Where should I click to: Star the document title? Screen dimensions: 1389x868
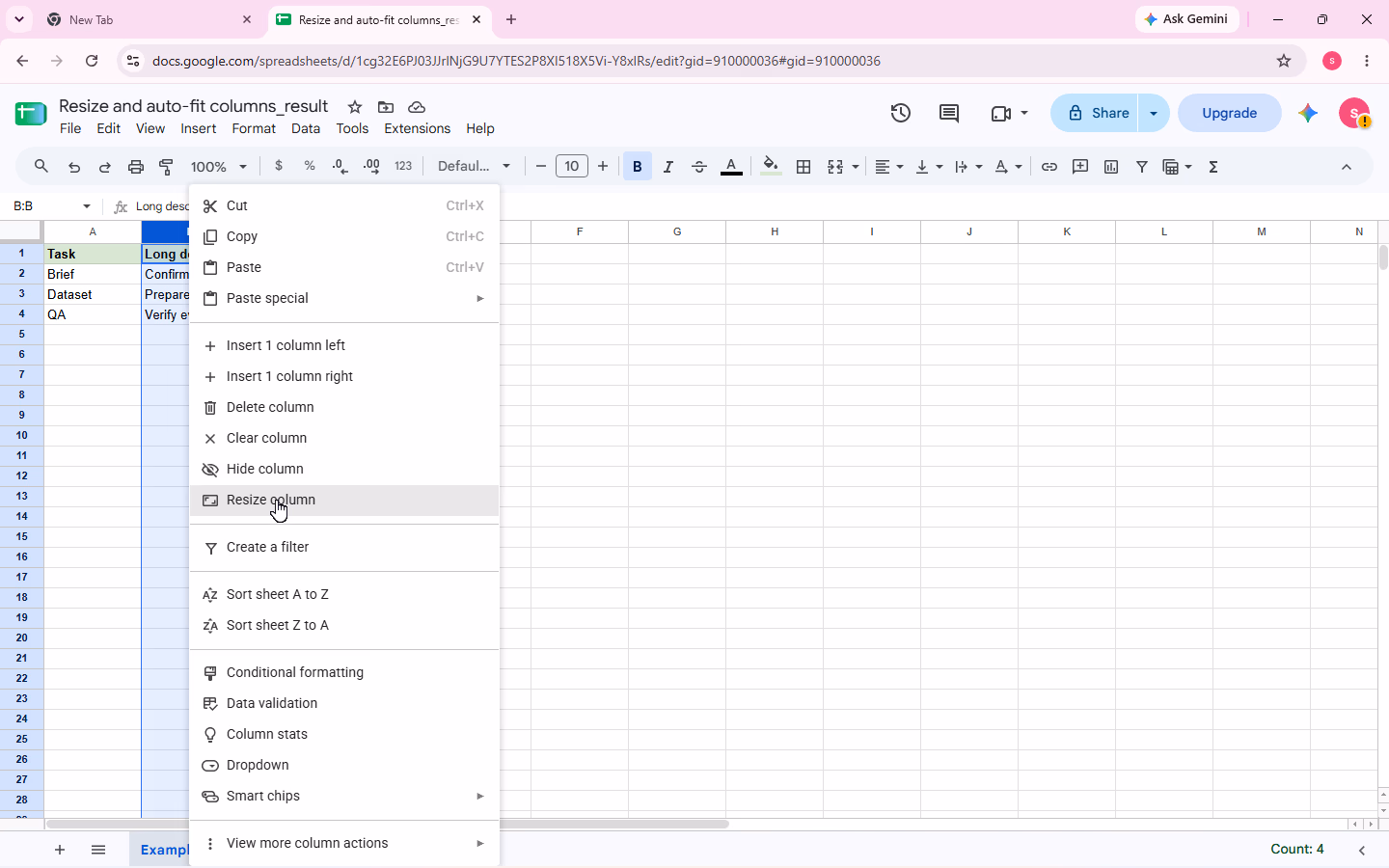(x=355, y=107)
